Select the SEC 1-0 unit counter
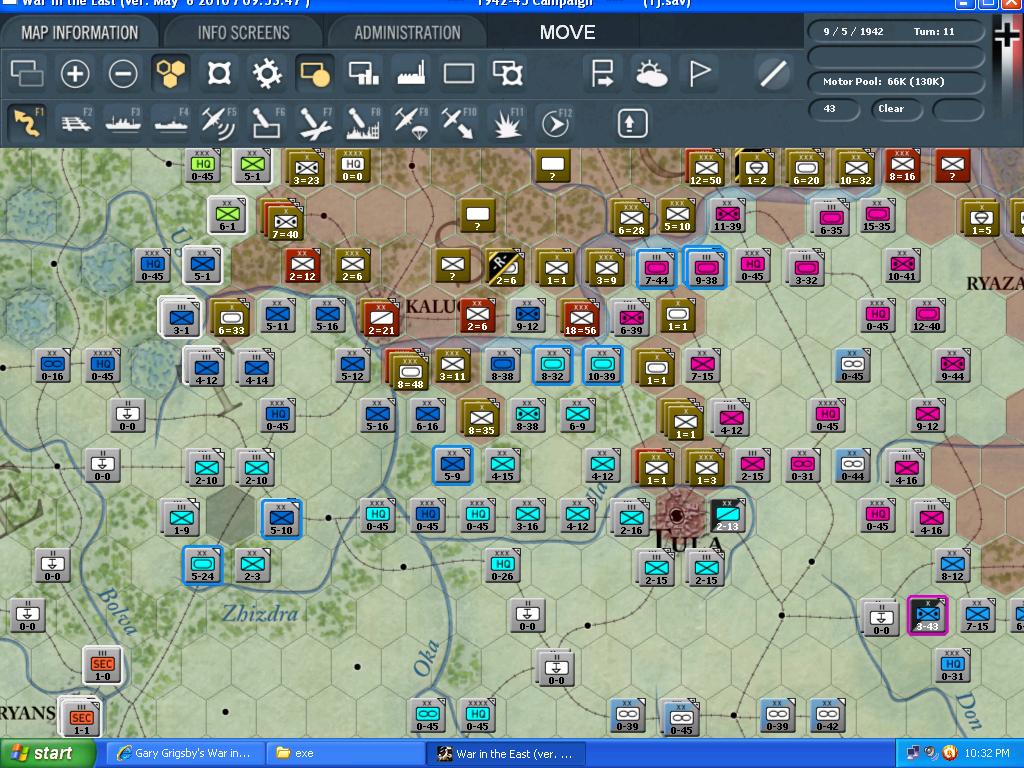 coord(103,666)
